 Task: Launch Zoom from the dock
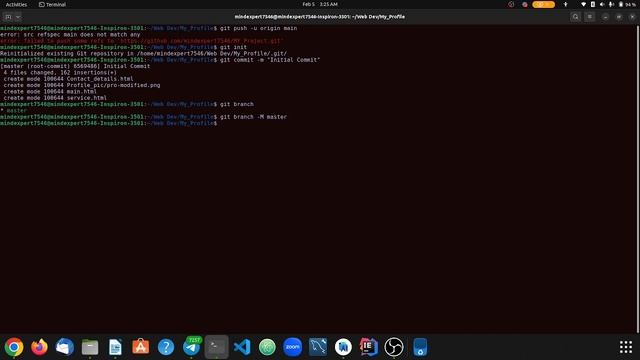(x=293, y=347)
